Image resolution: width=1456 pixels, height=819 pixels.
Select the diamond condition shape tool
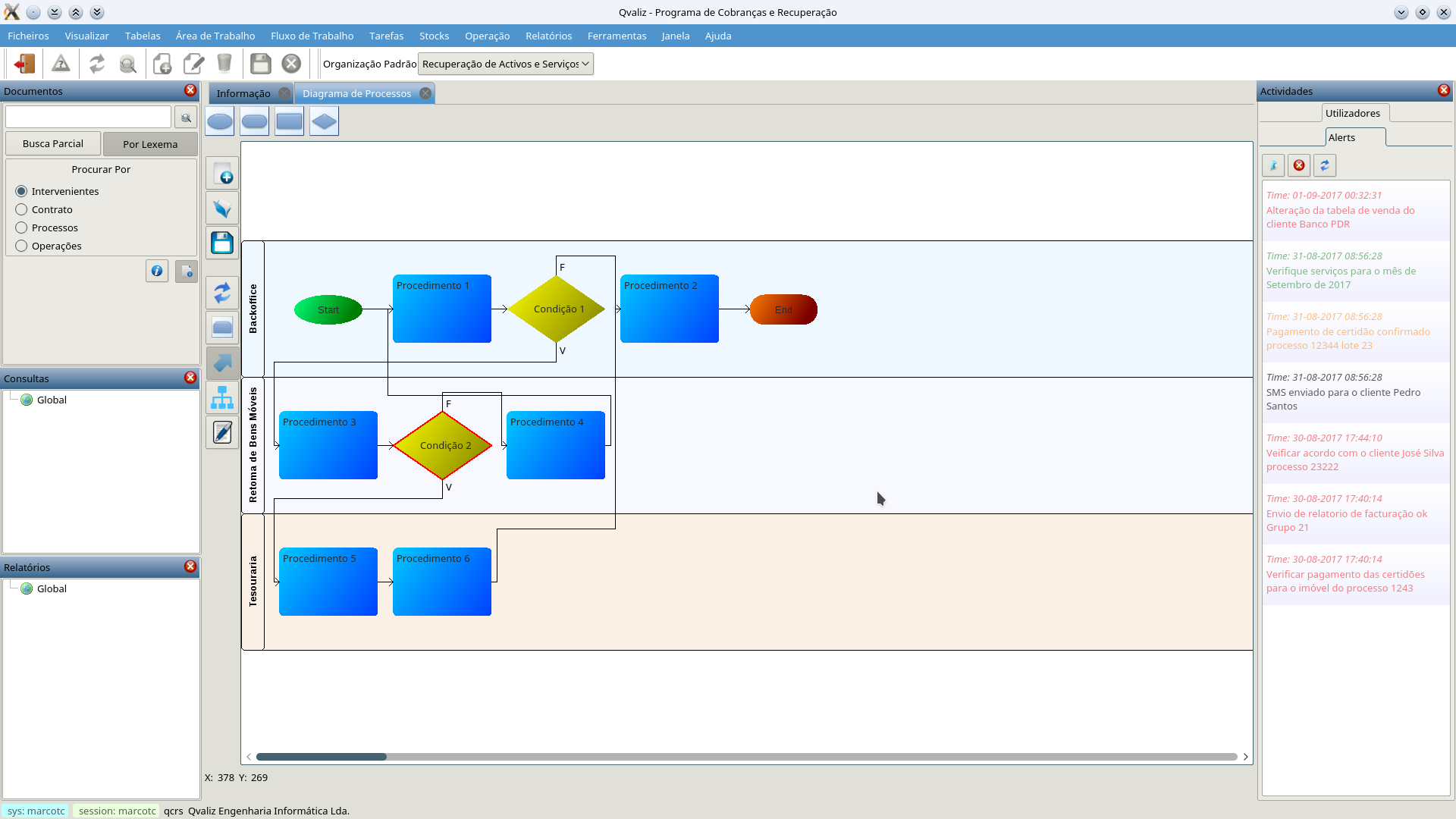(324, 121)
